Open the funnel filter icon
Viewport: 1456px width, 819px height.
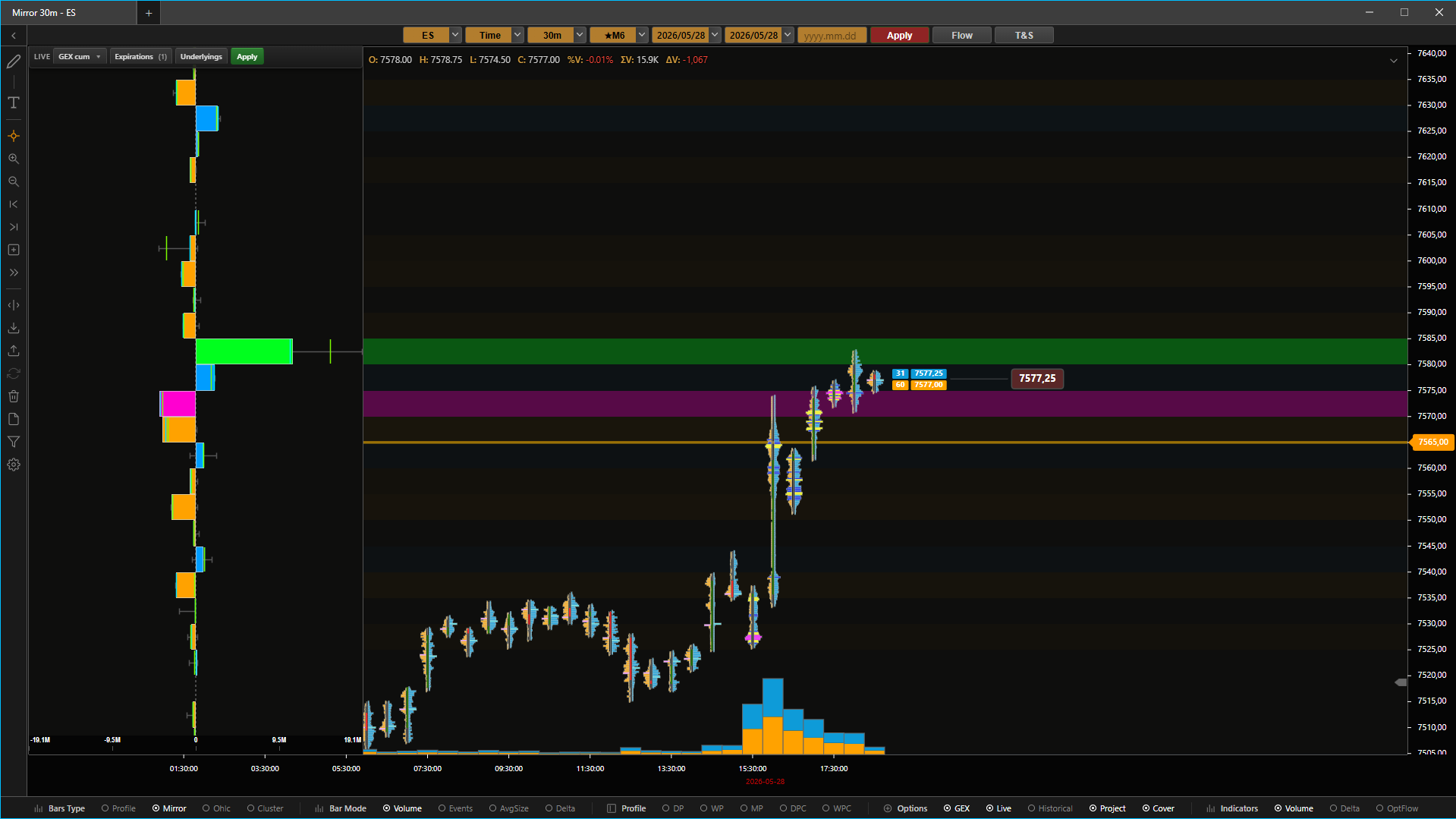coord(14,442)
